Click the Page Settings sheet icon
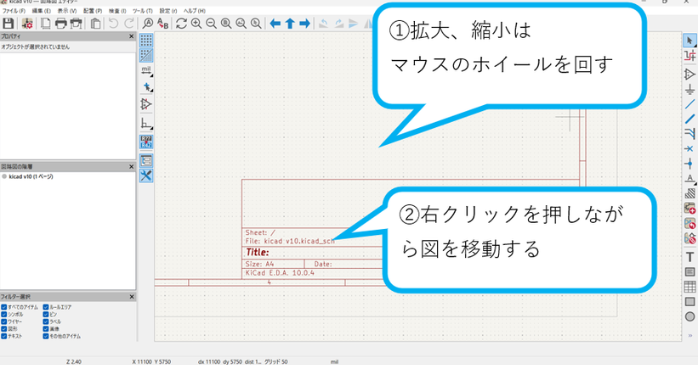 [x=45, y=23]
